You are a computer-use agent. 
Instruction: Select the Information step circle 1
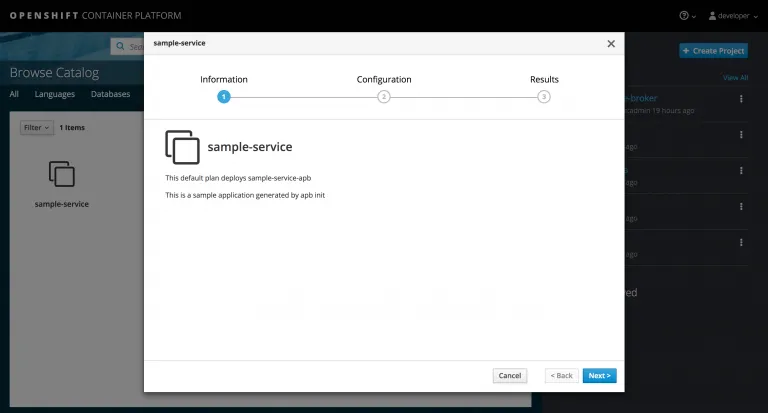coord(224,97)
